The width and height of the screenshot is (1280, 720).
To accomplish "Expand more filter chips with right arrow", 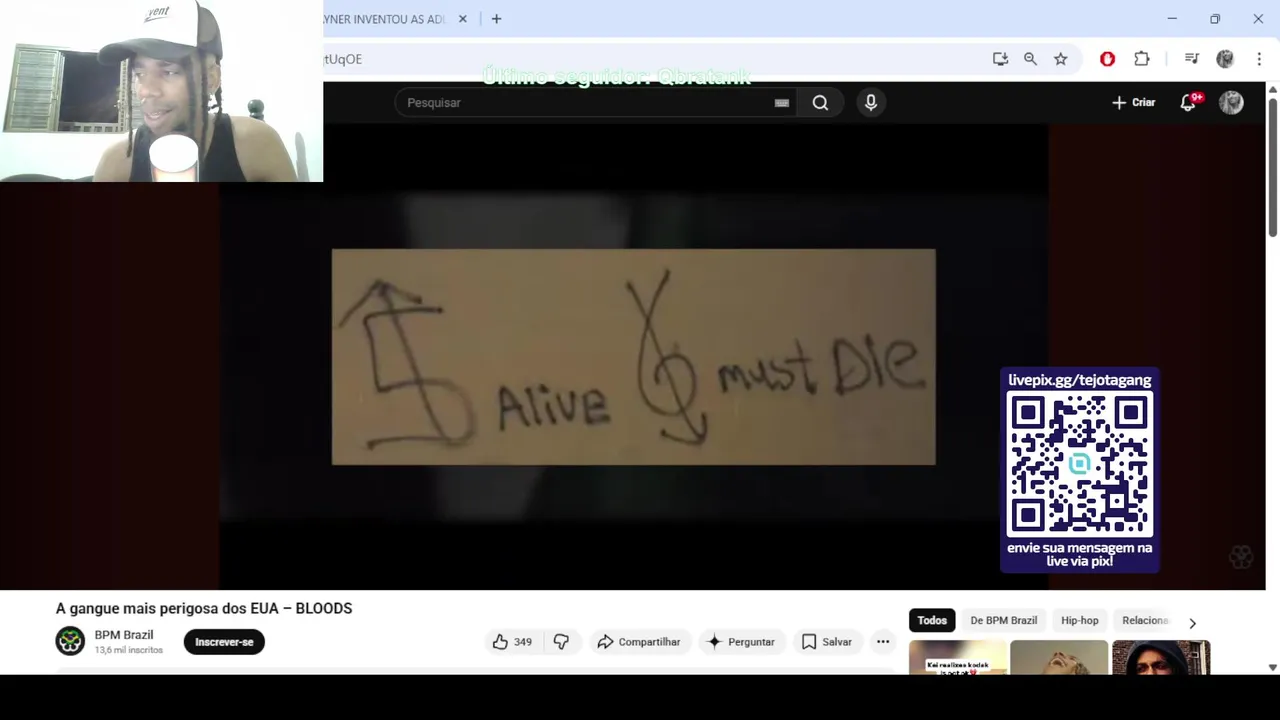I will coord(1192,623).
